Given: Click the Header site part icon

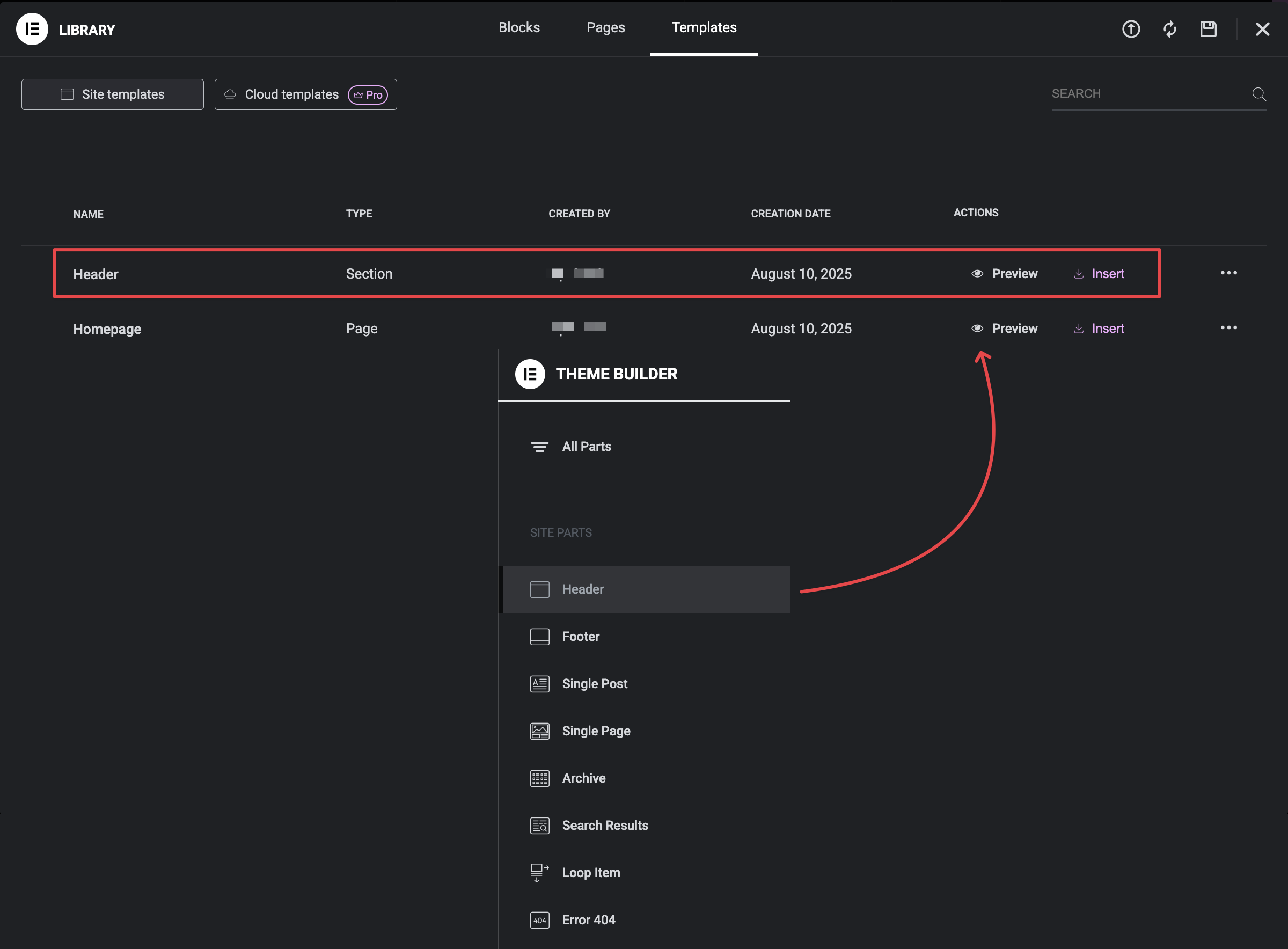Looking at the screenshot, I should 539,589.
